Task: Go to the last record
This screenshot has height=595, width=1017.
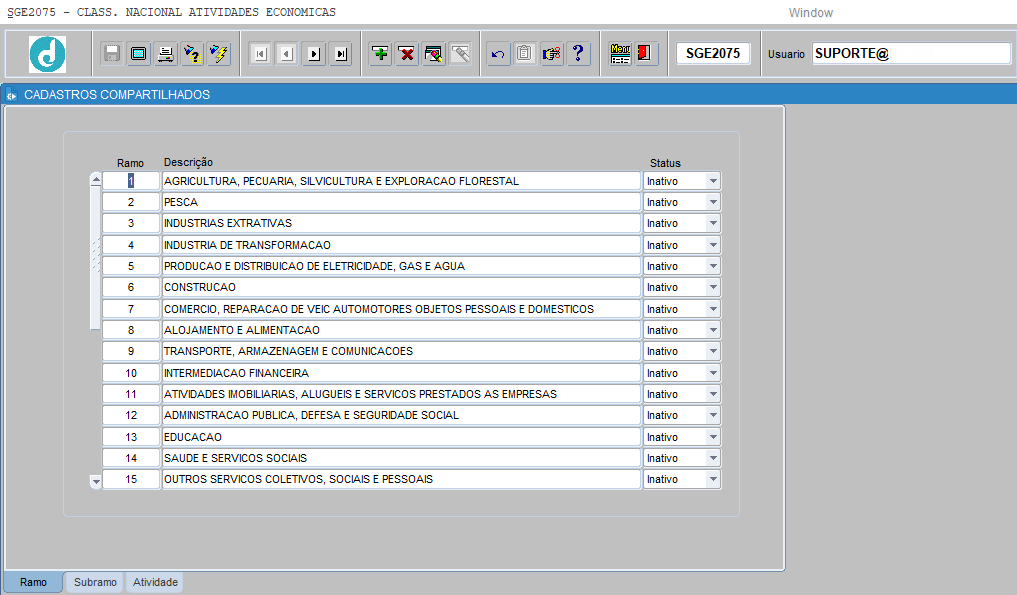Action: click(341, 54)
